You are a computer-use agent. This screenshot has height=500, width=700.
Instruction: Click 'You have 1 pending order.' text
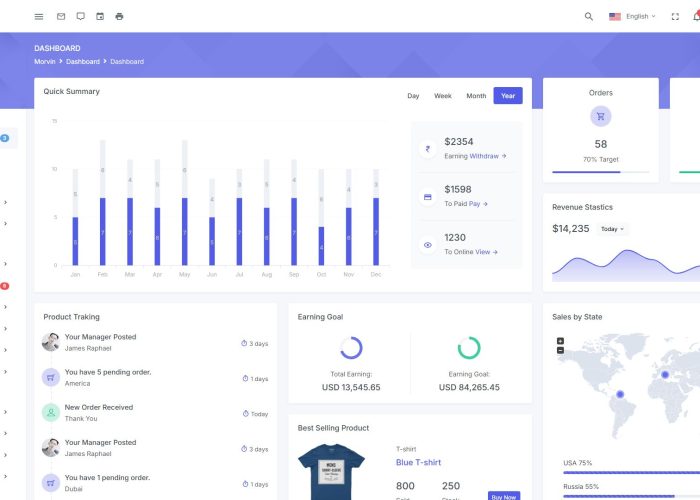[x=107, y=477]
